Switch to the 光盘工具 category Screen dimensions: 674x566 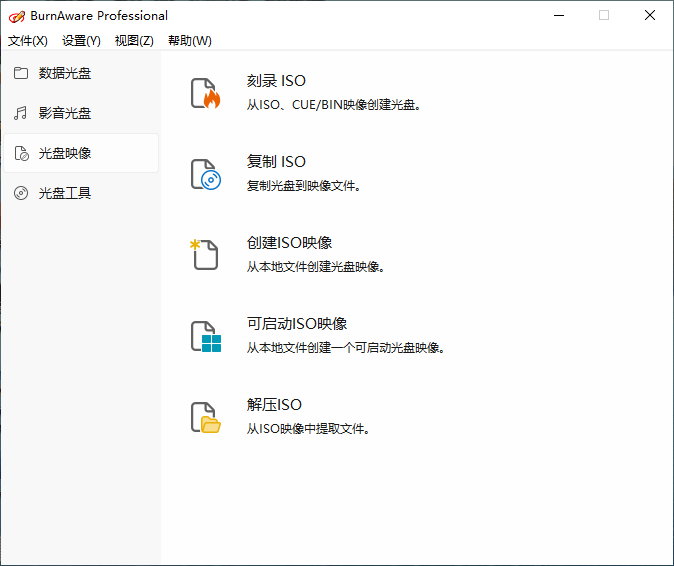coord(81,193)
